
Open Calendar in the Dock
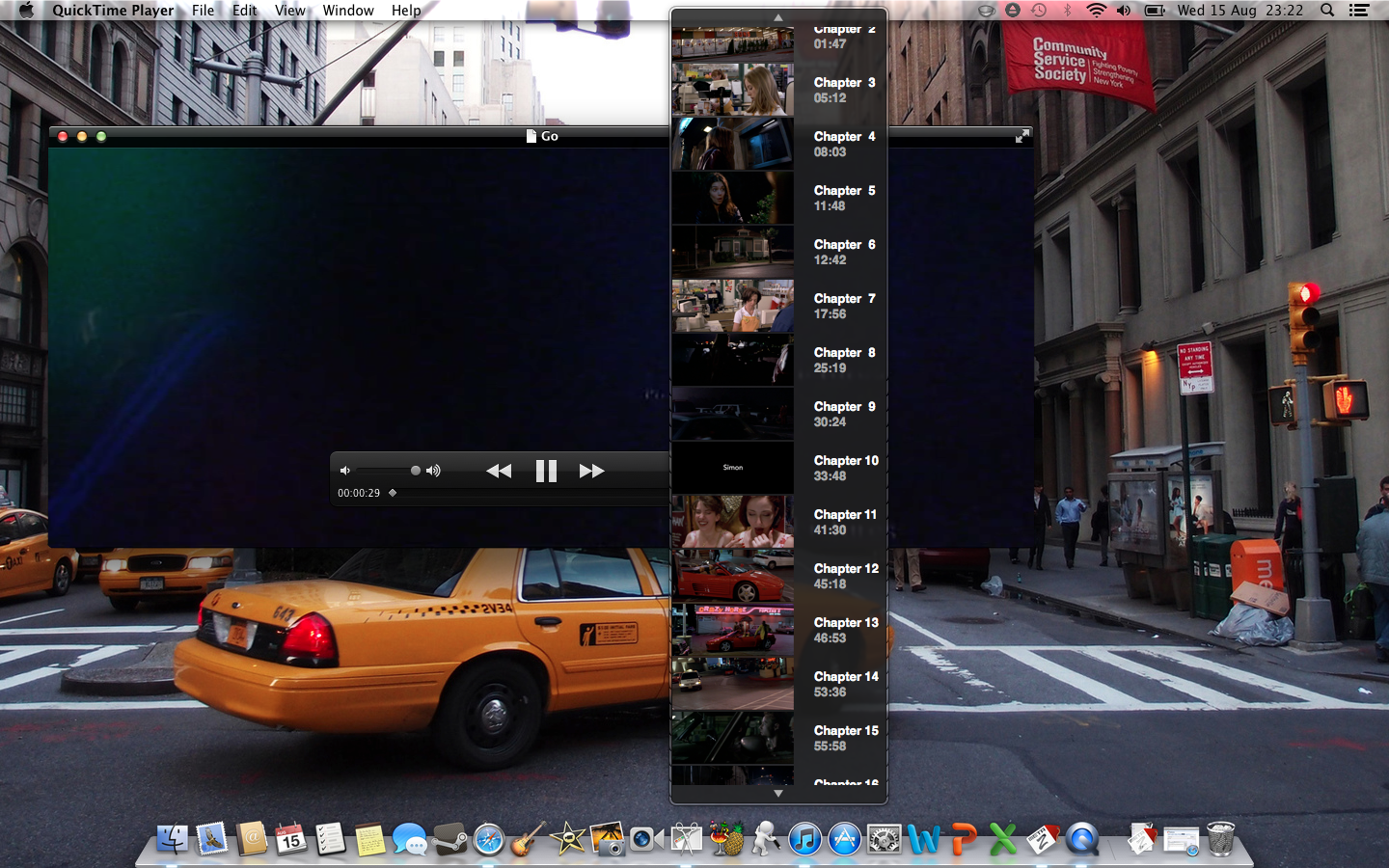point(290,838)
